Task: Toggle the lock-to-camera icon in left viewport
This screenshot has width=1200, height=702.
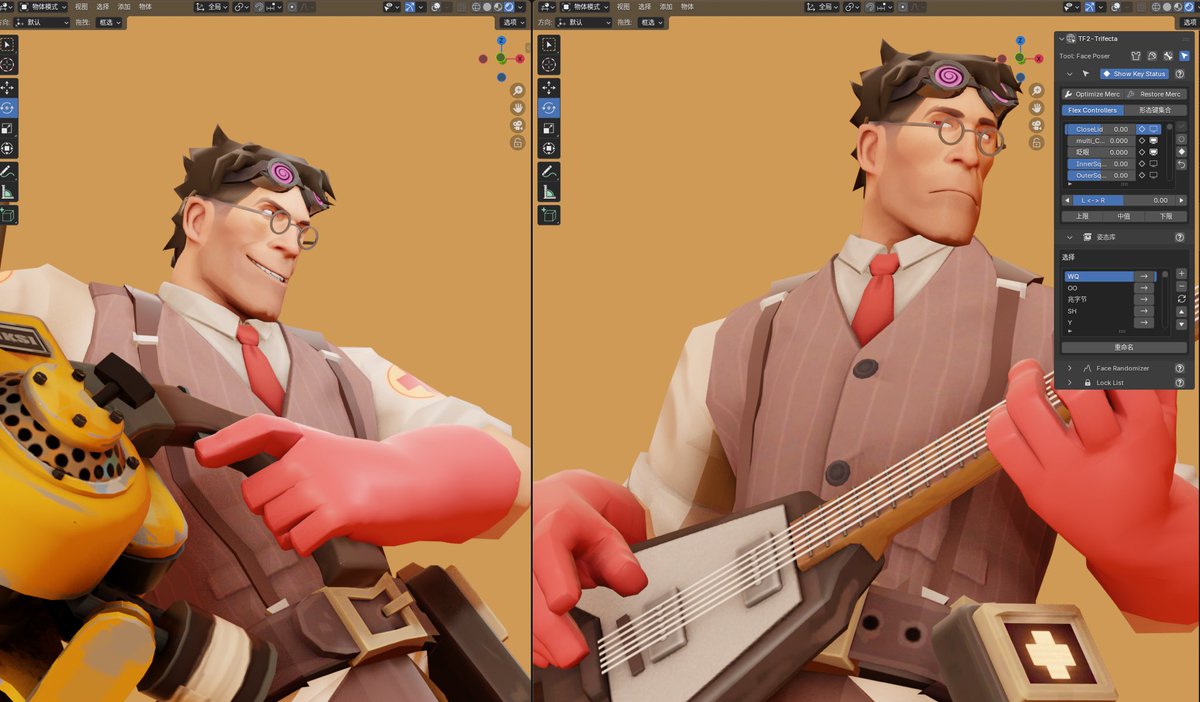Action: point(518,143)
